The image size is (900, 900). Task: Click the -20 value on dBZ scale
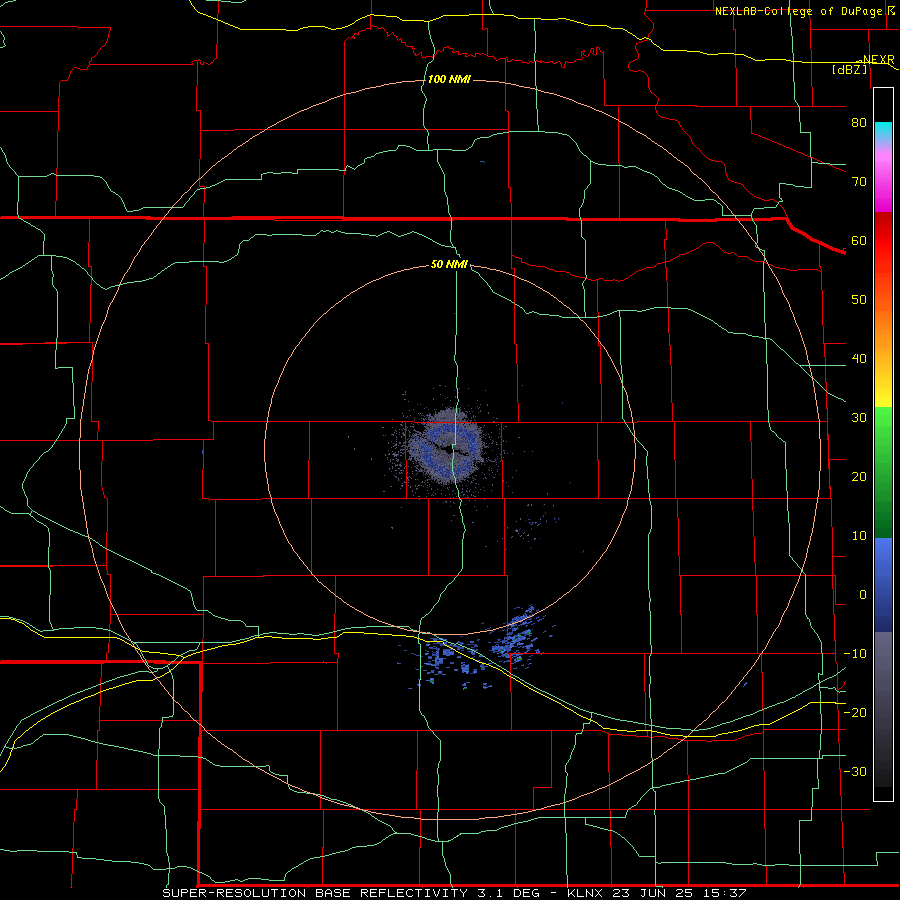point(855,713)
